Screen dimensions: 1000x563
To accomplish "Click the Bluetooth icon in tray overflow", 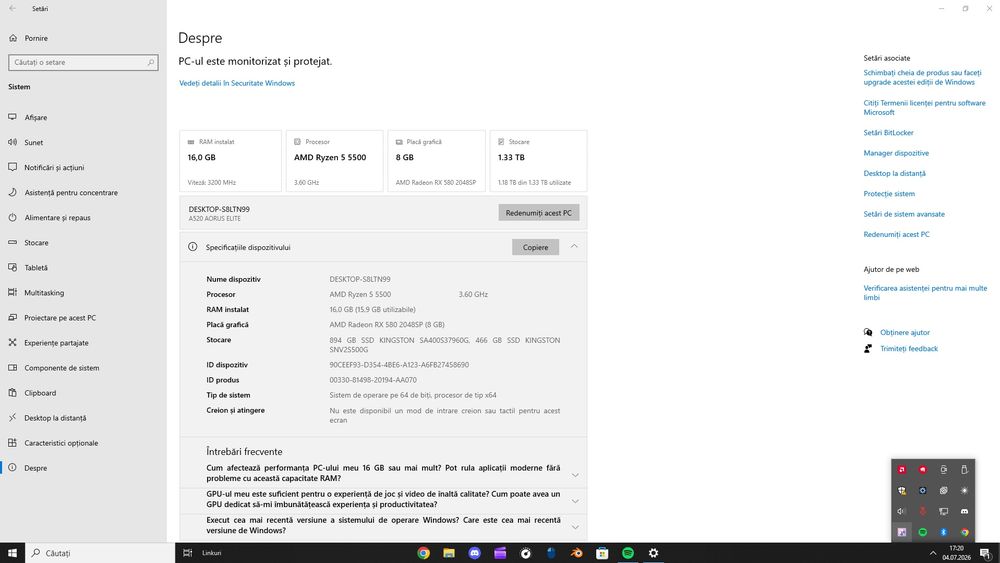I will click(x=943, y=532).
